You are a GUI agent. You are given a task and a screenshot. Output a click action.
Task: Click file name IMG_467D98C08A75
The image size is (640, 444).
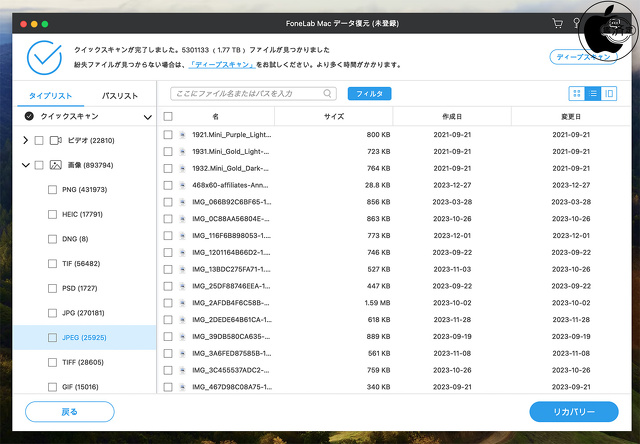coord(232,387)
